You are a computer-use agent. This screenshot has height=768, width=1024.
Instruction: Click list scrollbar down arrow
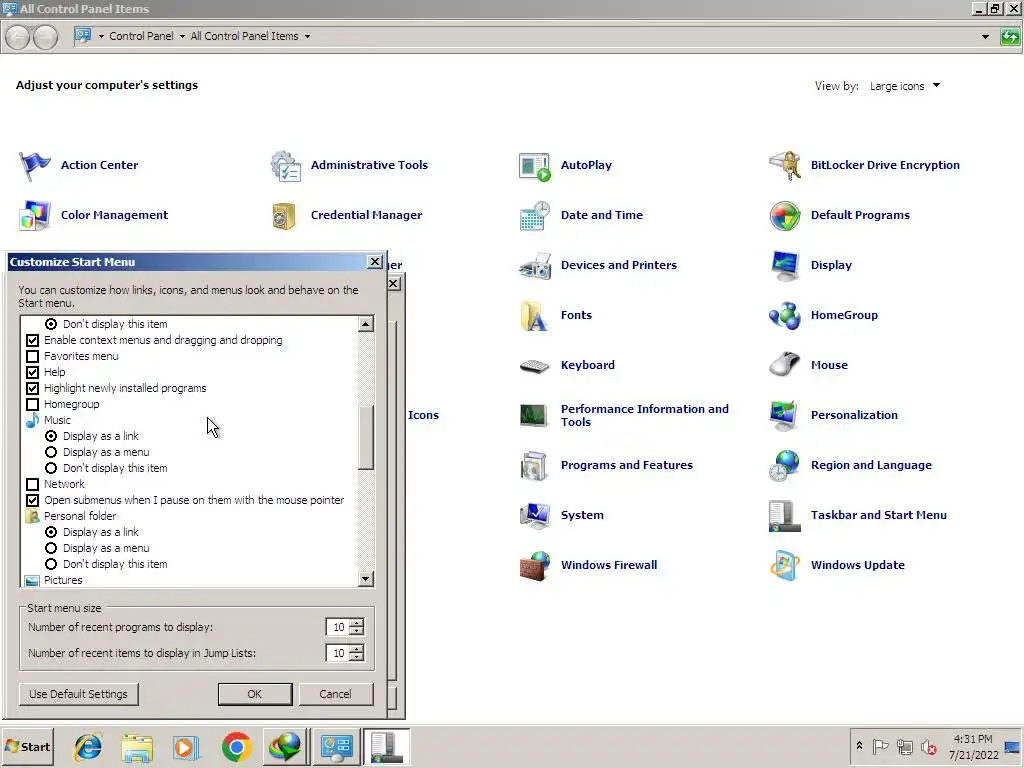coord(366,579)
